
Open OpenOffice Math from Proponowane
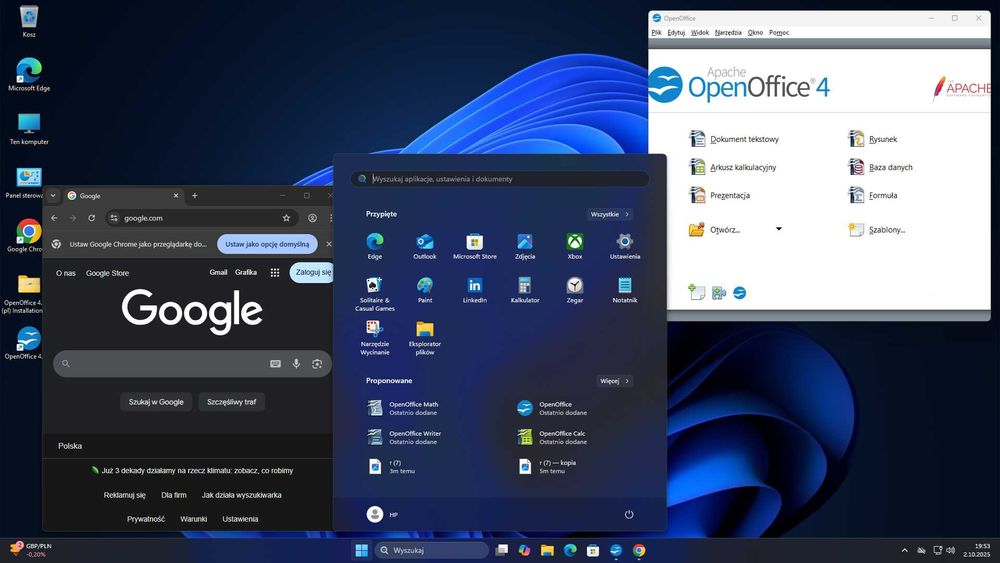(x=403, y=408)
